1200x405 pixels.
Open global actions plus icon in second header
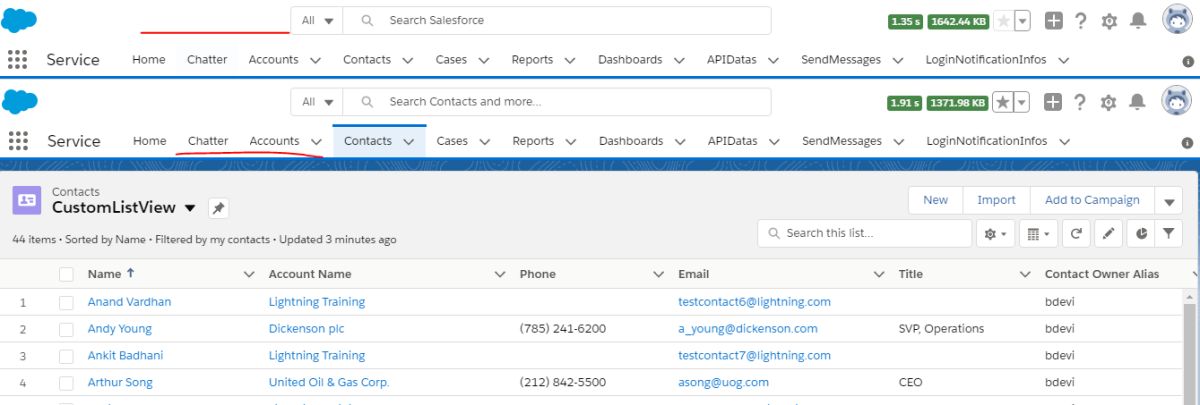pos(1053,102)
